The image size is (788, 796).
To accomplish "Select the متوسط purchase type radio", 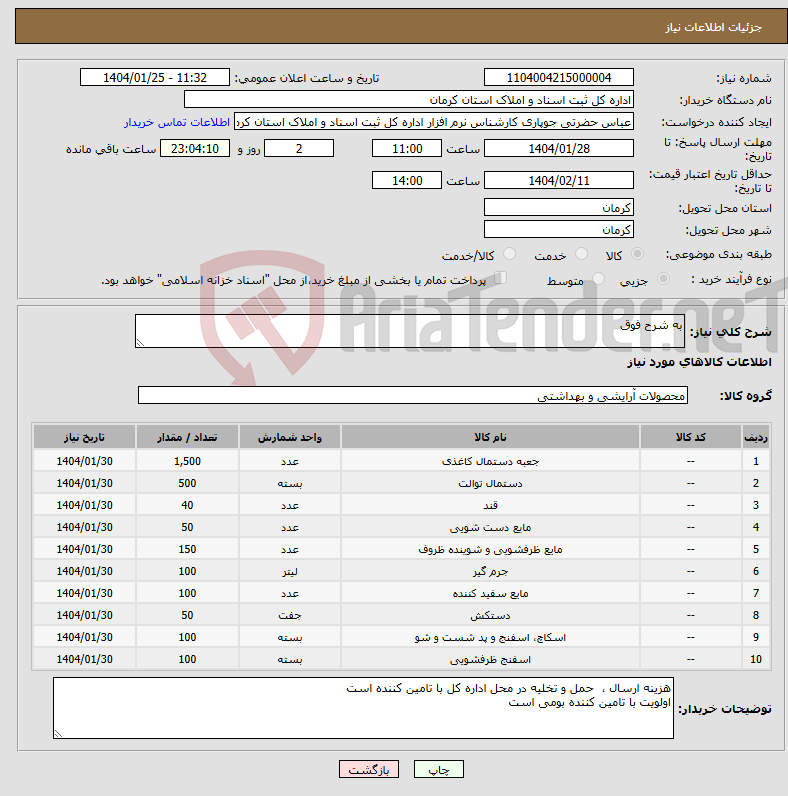I will point(599,279).
